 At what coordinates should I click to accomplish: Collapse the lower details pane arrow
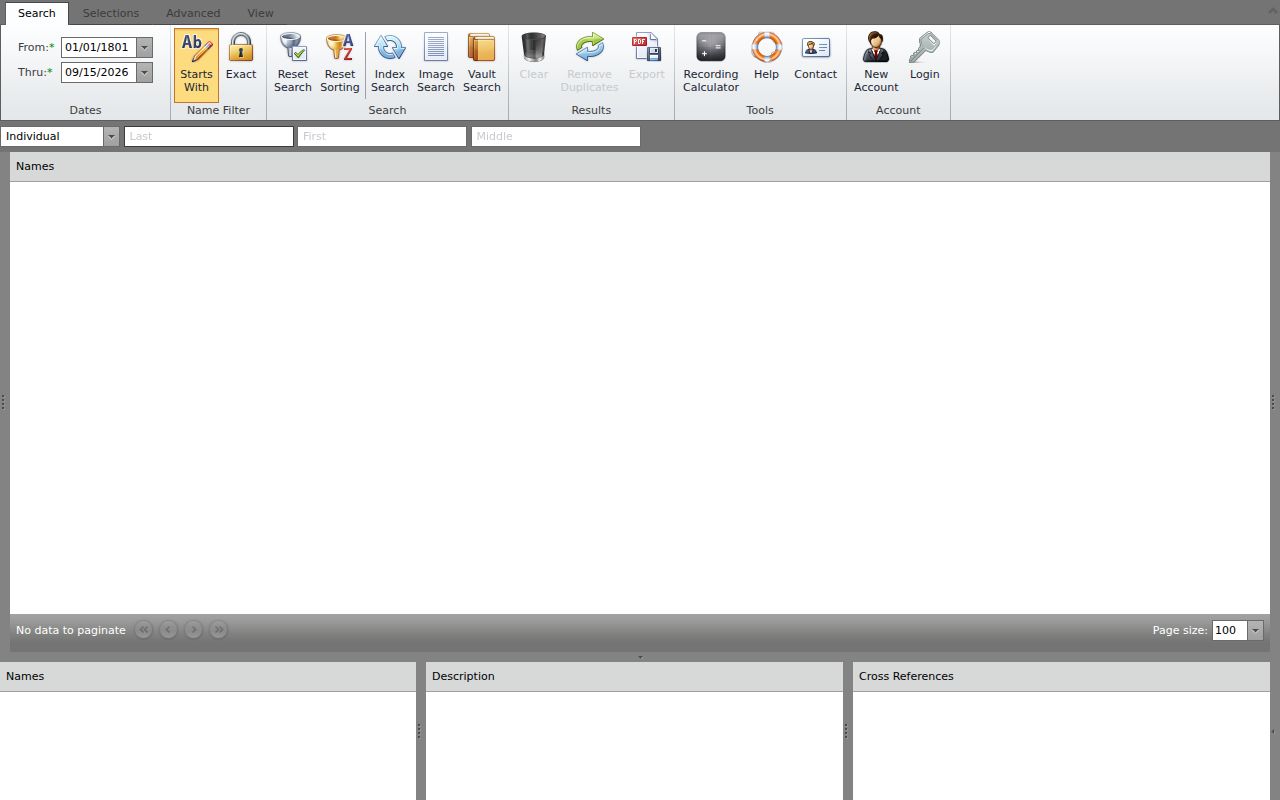point(640,657)
